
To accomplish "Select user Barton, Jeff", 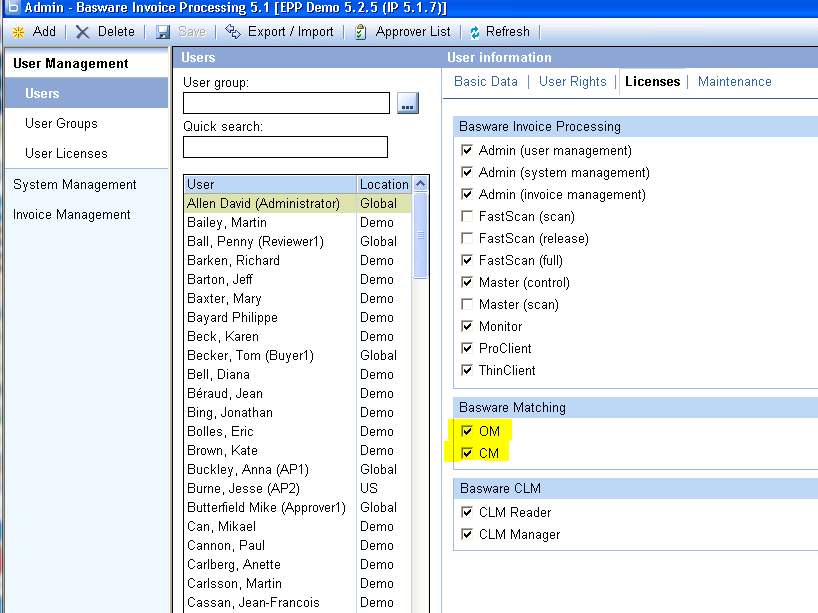I will point(298,280).
